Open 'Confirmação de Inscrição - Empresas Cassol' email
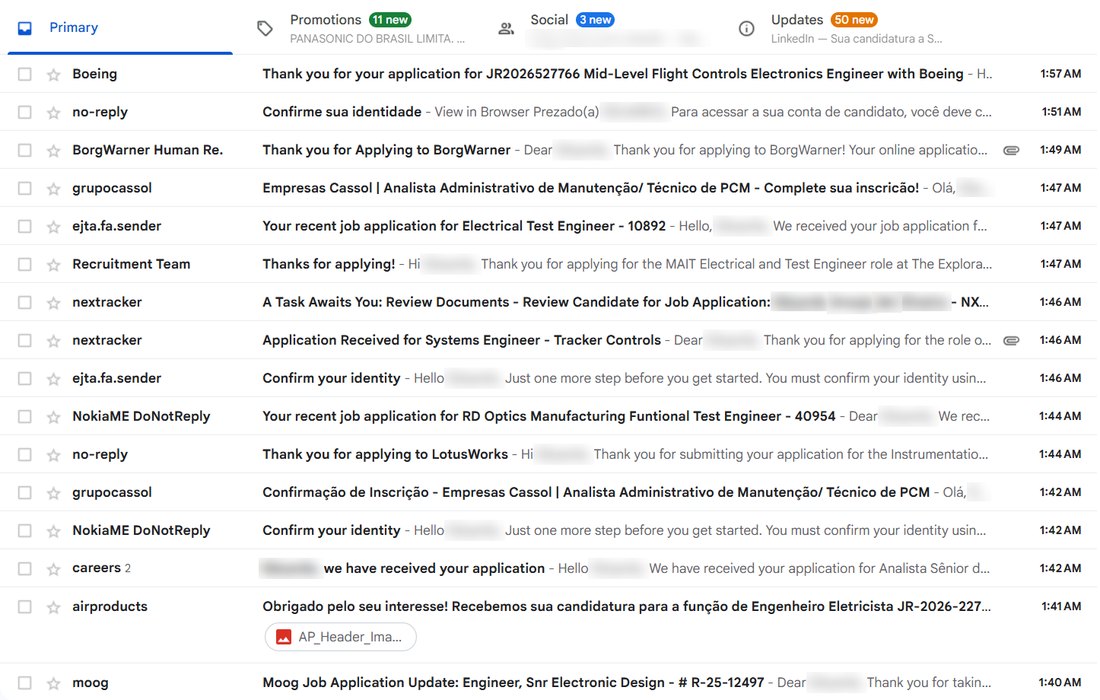The height and width of the screenshot is (700, 1100). point(596,492)
